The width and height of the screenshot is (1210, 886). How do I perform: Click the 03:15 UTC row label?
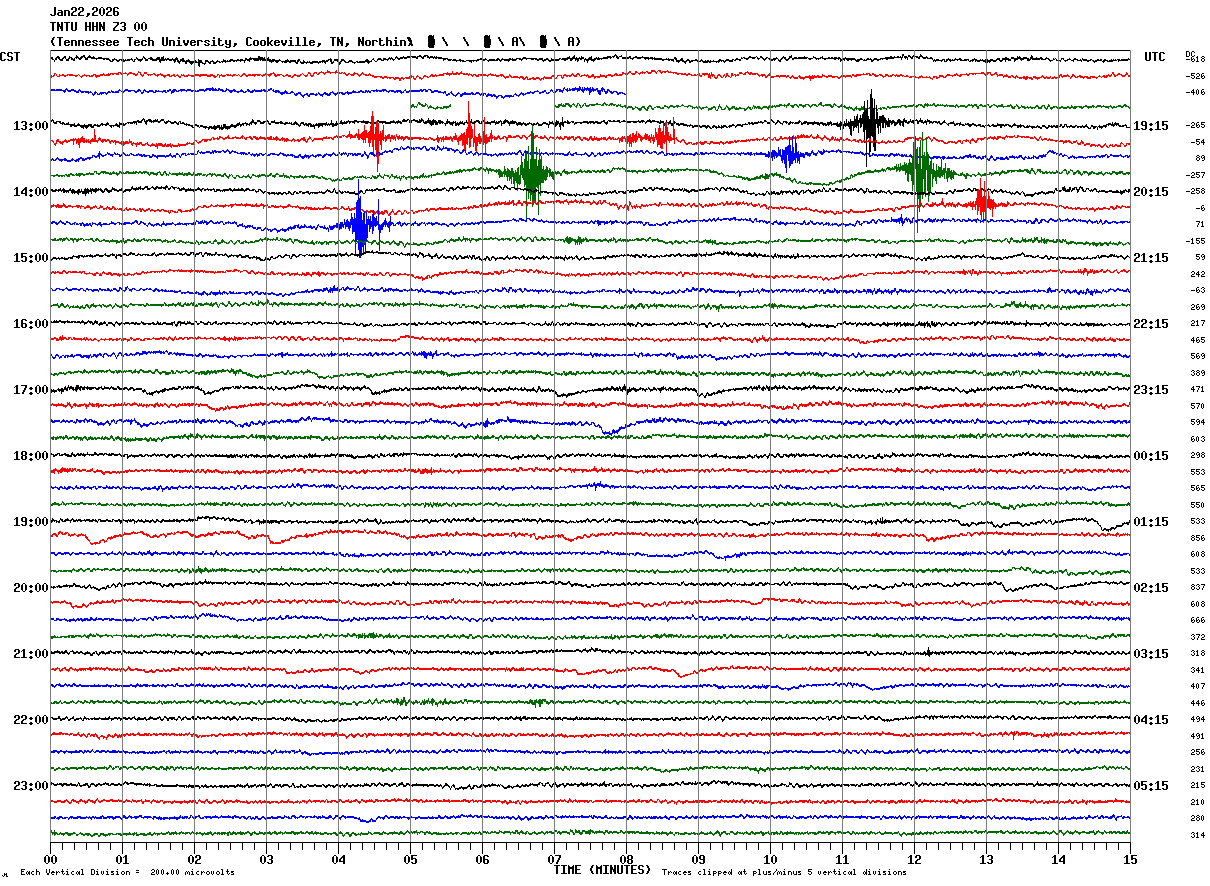coord(1151,654)
